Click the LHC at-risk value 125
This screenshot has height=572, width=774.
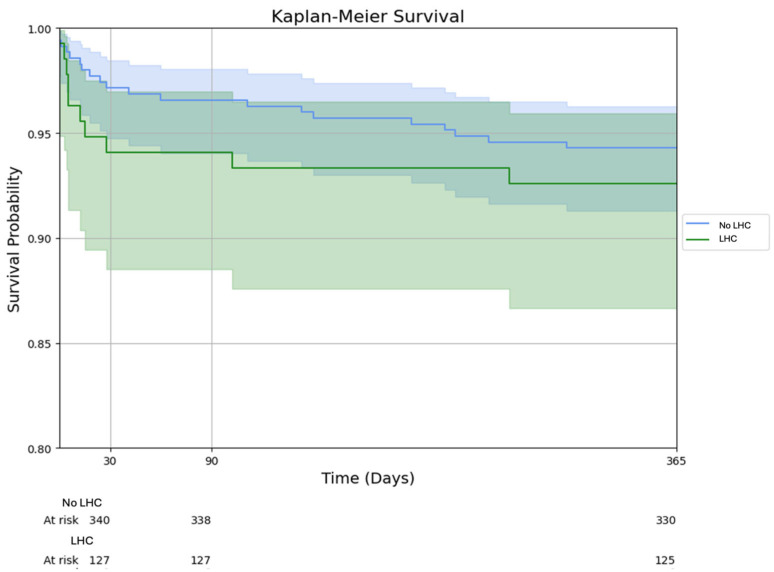(x=665, y=560)
